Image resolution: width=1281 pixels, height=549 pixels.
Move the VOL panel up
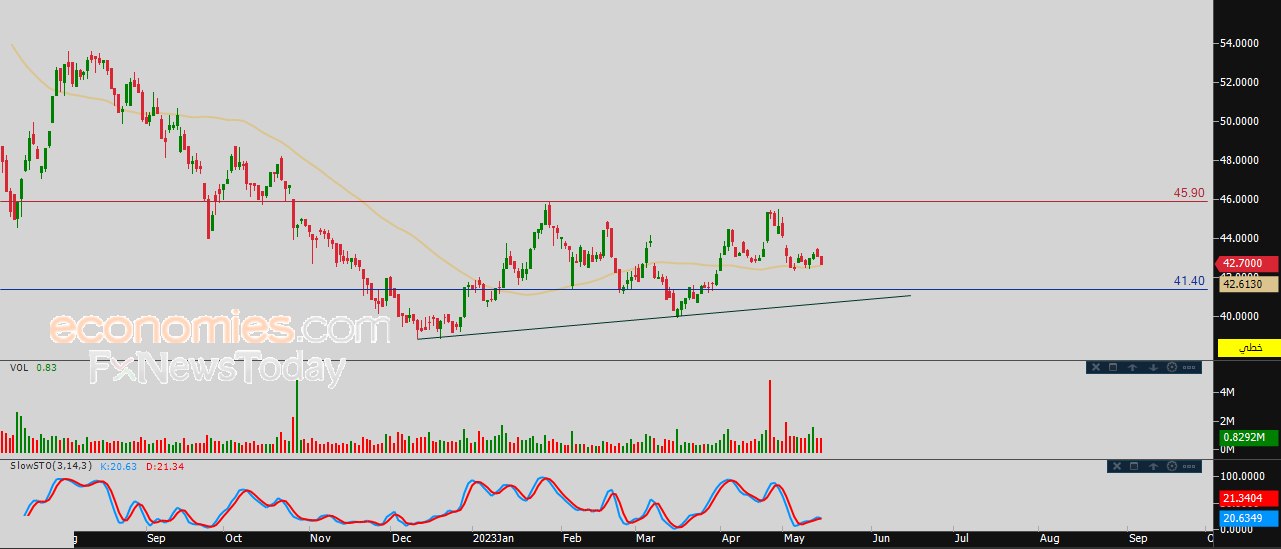click(1132, 367)
